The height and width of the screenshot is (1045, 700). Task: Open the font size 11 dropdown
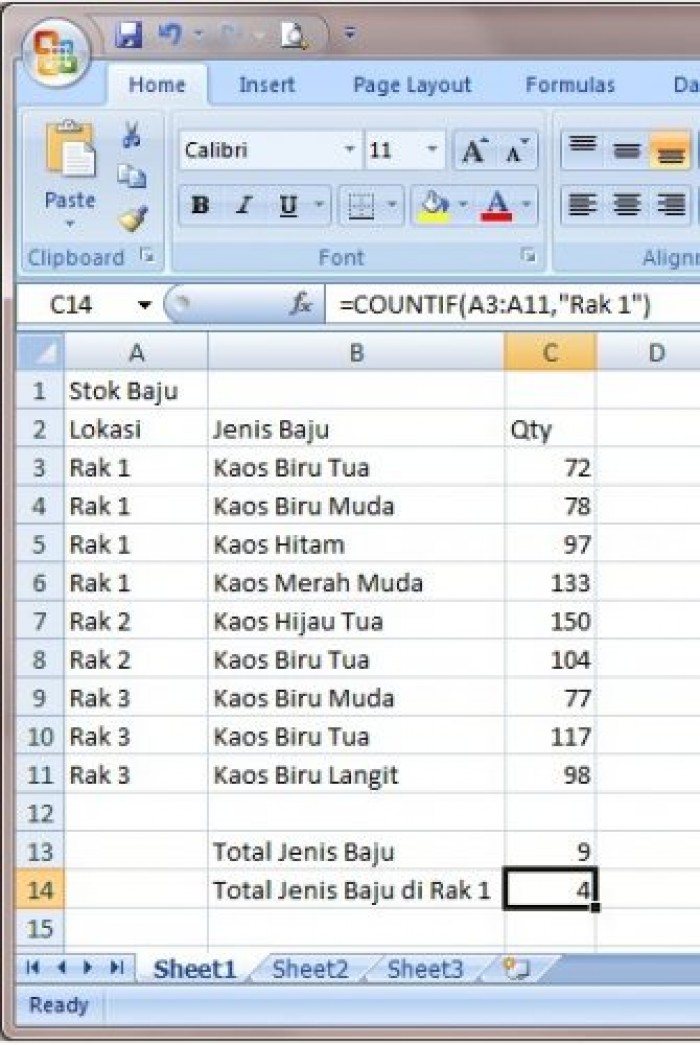pyautogui.click(x=432, y=149)
